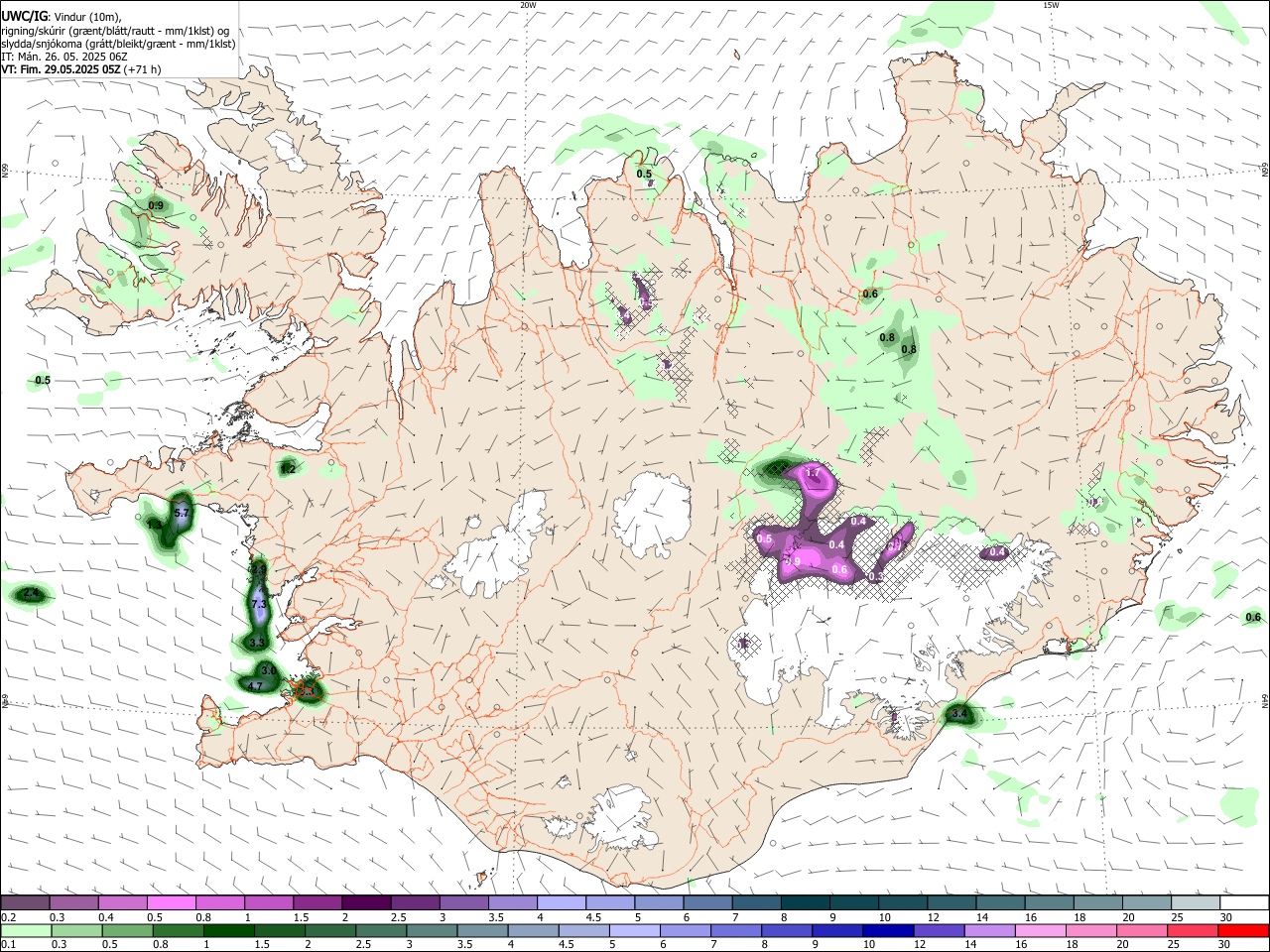Pick the snow legend swatch between 0.2 and 0.3
Screen dimensions: 1270x952
click(x=25, y=902)
